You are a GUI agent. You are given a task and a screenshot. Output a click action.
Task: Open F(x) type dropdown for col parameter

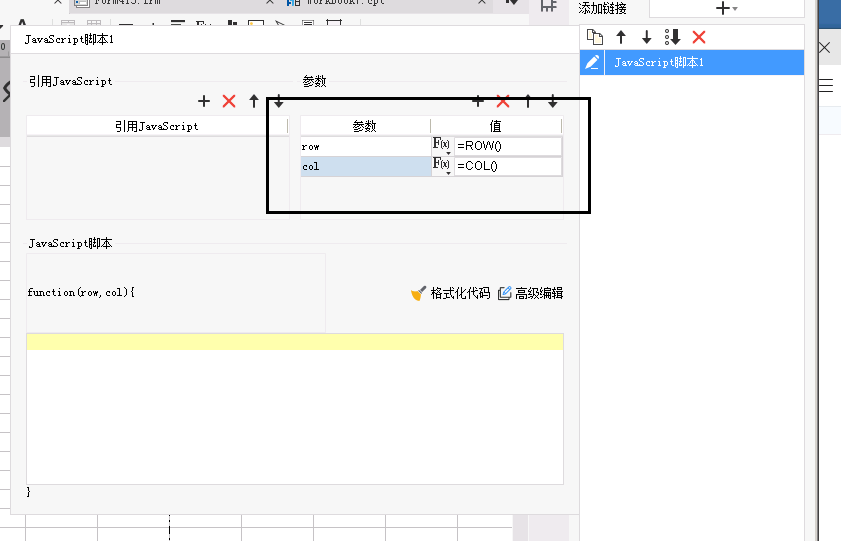442,166
